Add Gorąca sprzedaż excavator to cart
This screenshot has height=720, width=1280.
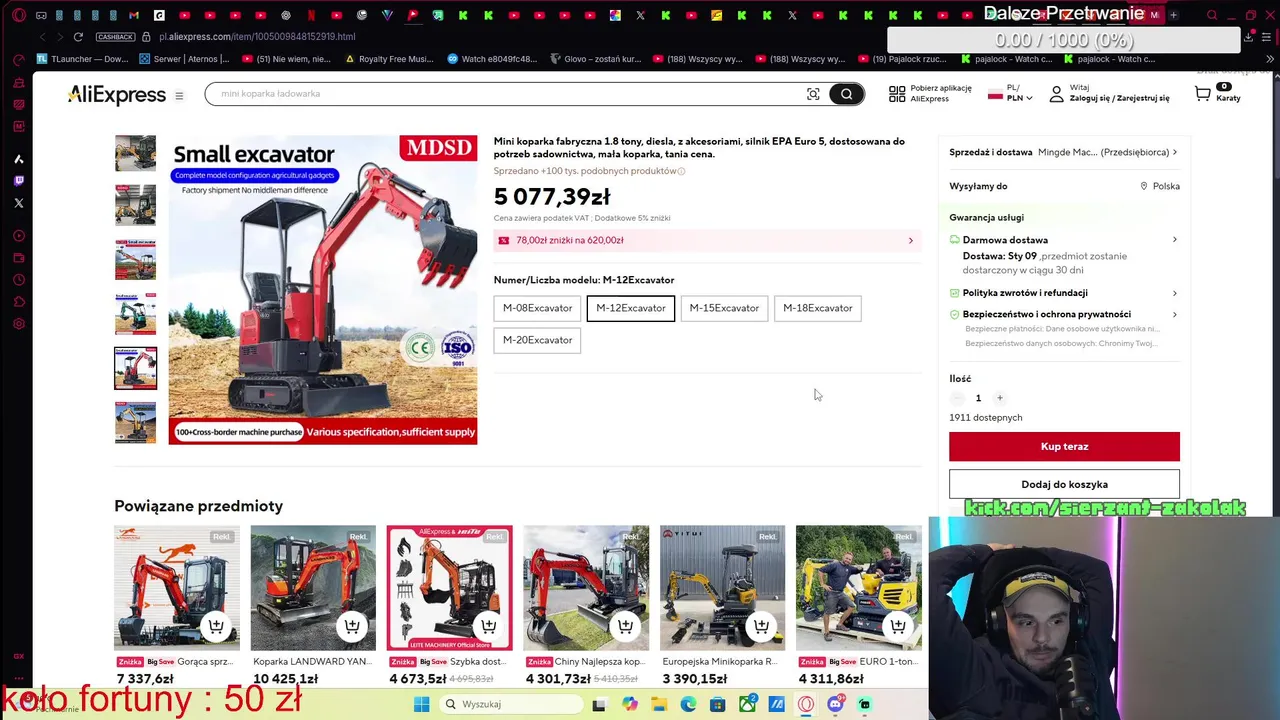pos(216,626)
